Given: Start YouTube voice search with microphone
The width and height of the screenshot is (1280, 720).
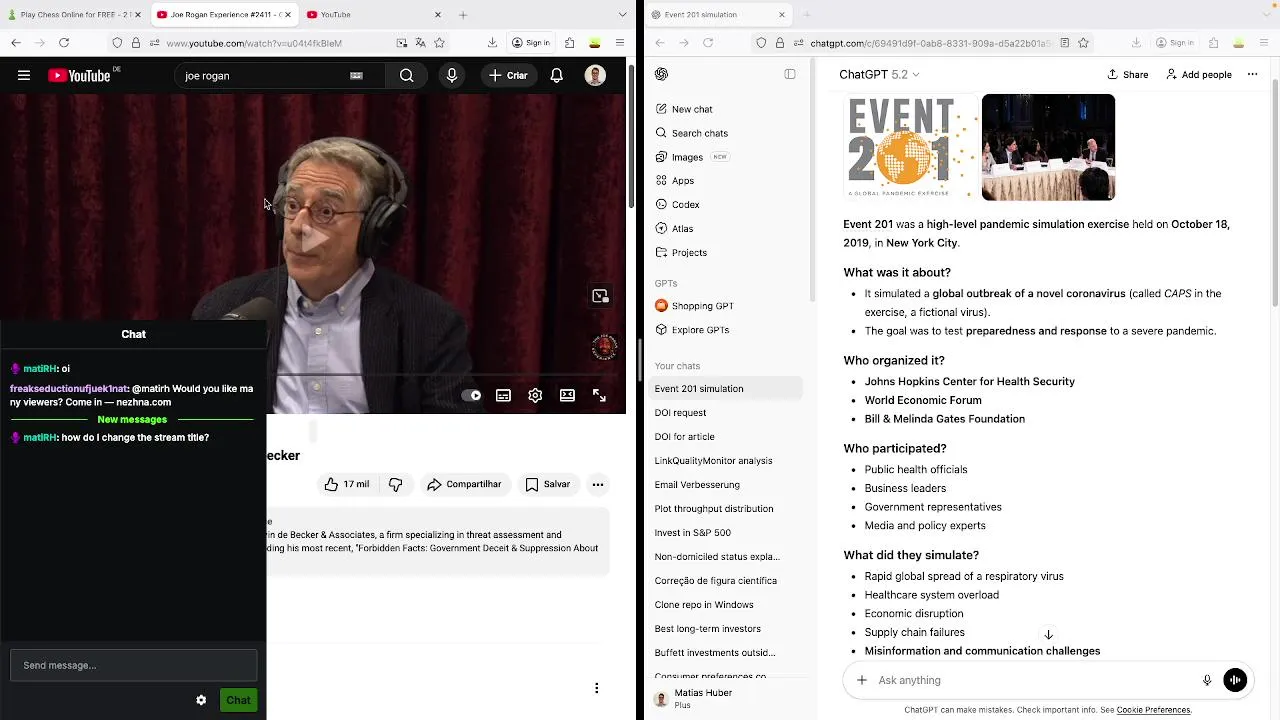Looking at the screenshot, I should pyautogui.click(x=452, y=75).
